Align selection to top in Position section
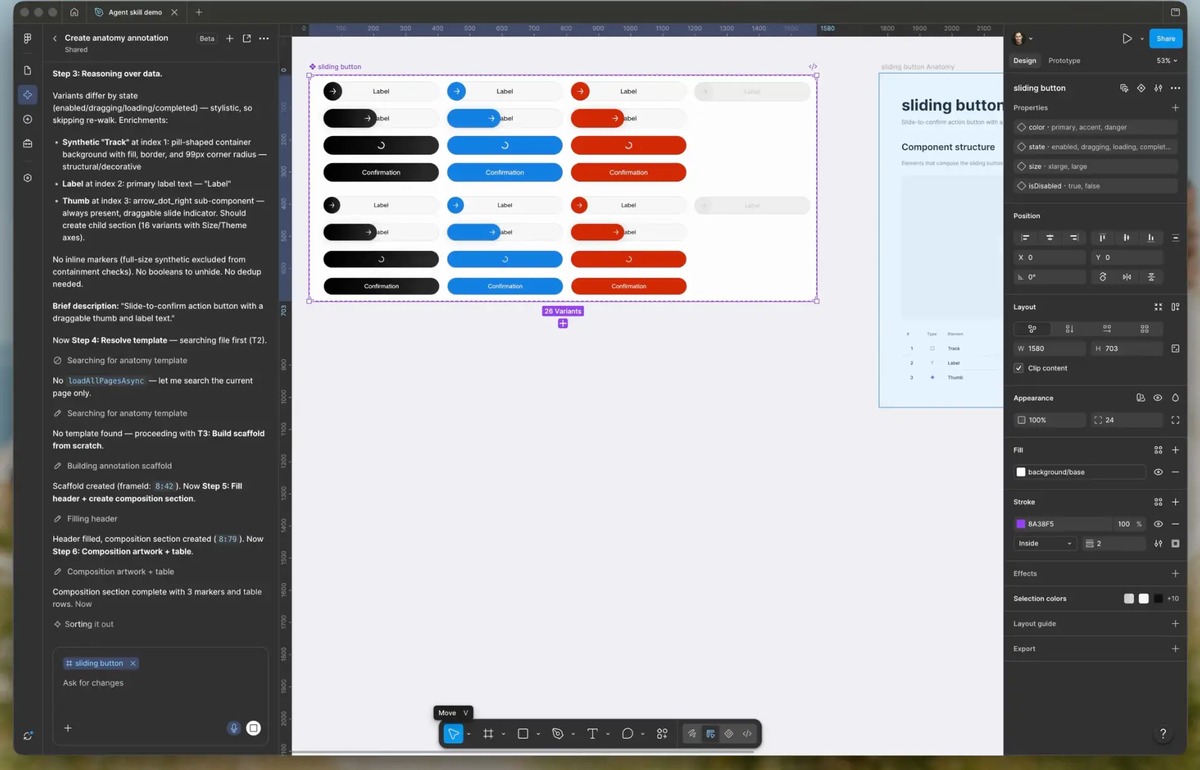This screenshot has height=770, width=1200. tap(1102, 238)
